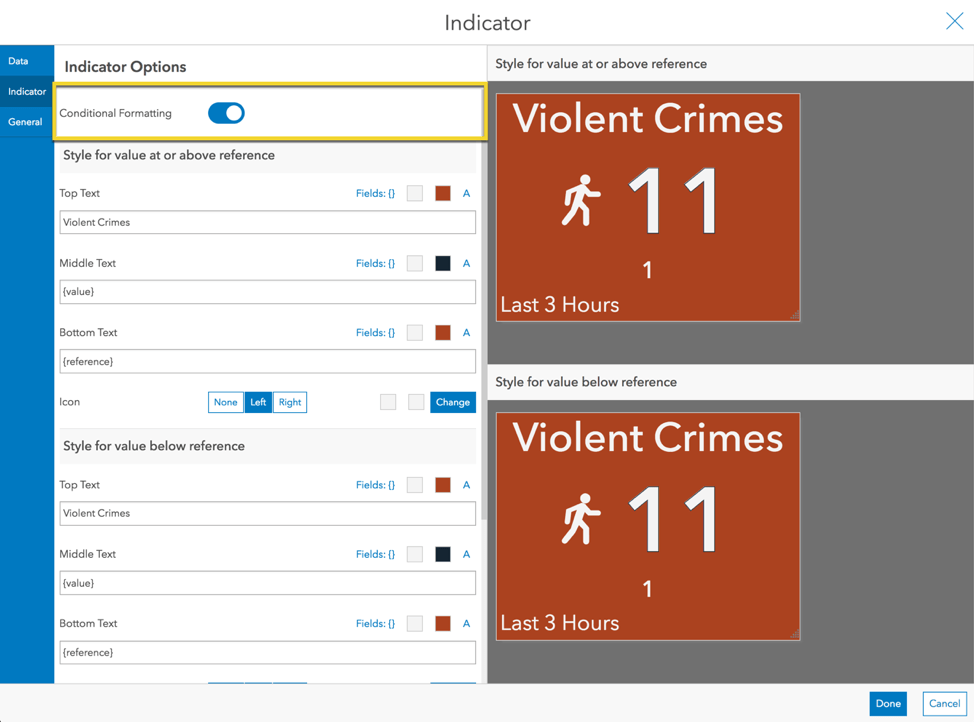Click text style 'A' icon for above-reference Top Text

click(x=466, y=193)
